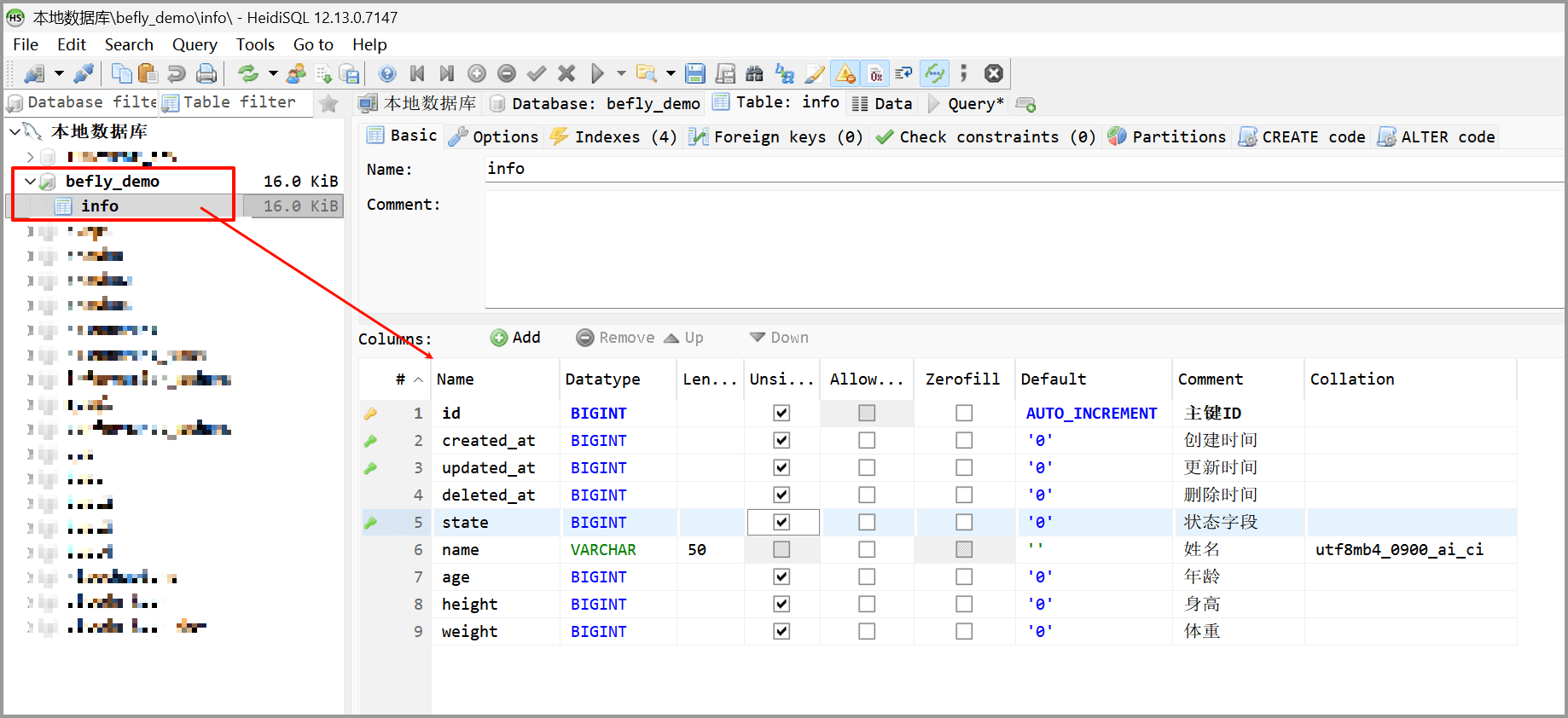Open the CREATE code tab
This screenshot has height=718, width=1568.
(1302, 137)
